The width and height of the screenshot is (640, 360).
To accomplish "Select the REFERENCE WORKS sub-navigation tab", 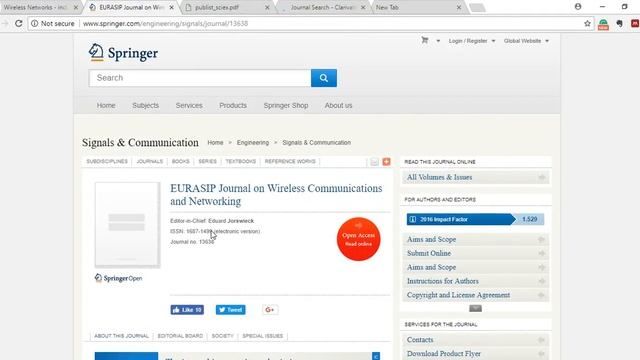I will pyautogui.click(x=290, y=162).
